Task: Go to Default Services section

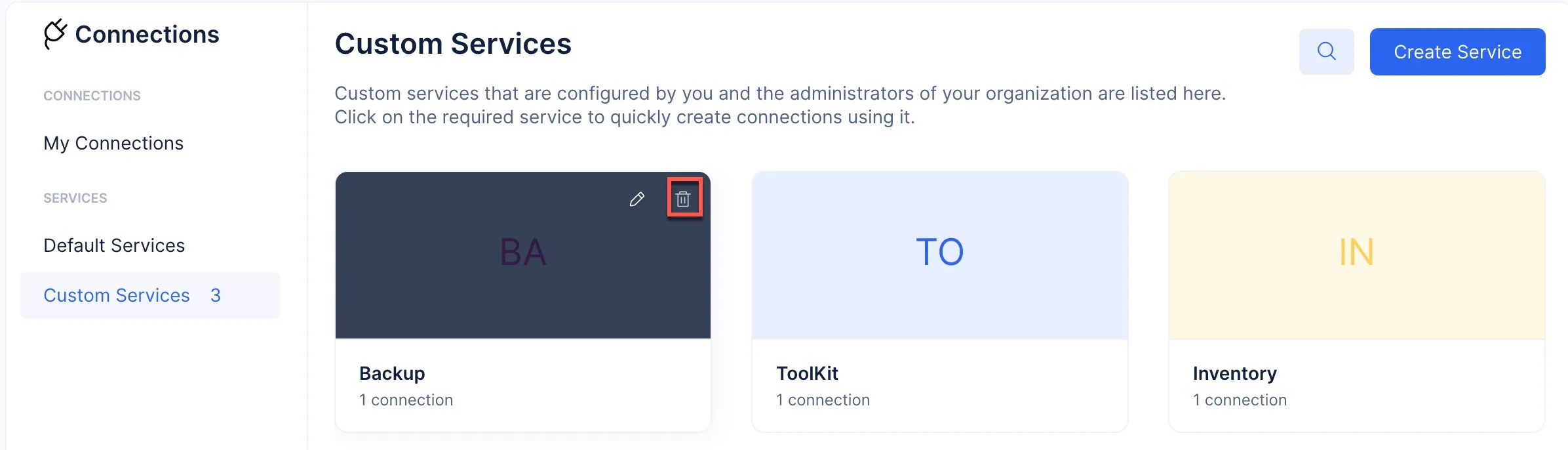Action: click(114, 245)
